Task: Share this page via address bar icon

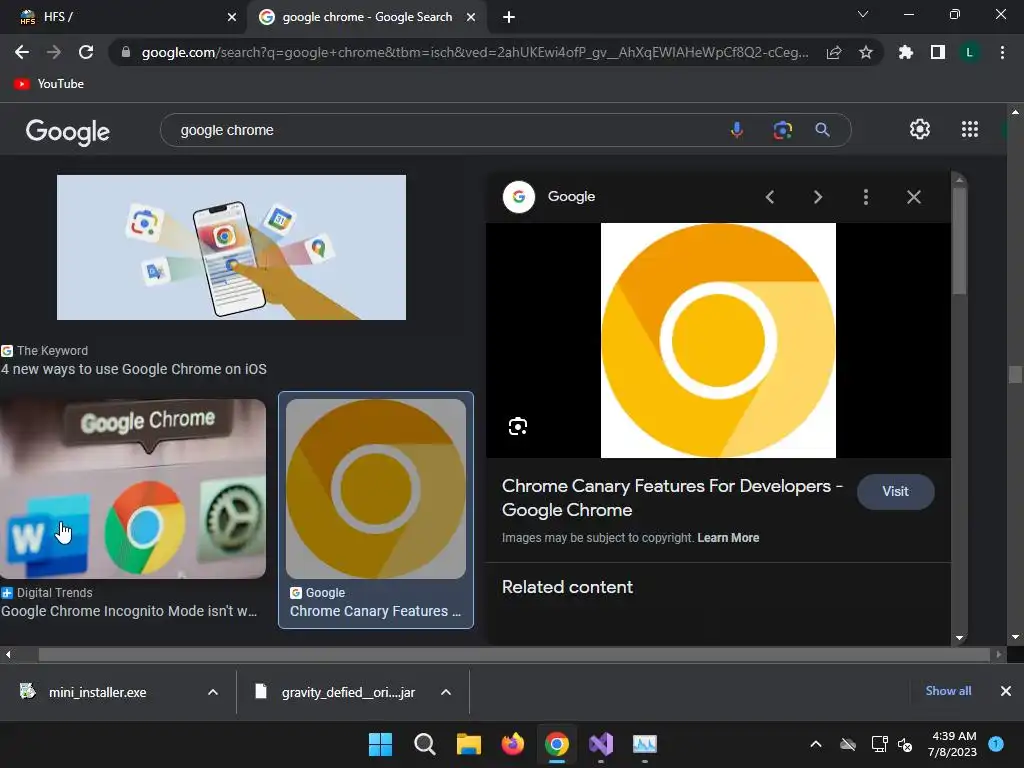Action: click(834, 52)
